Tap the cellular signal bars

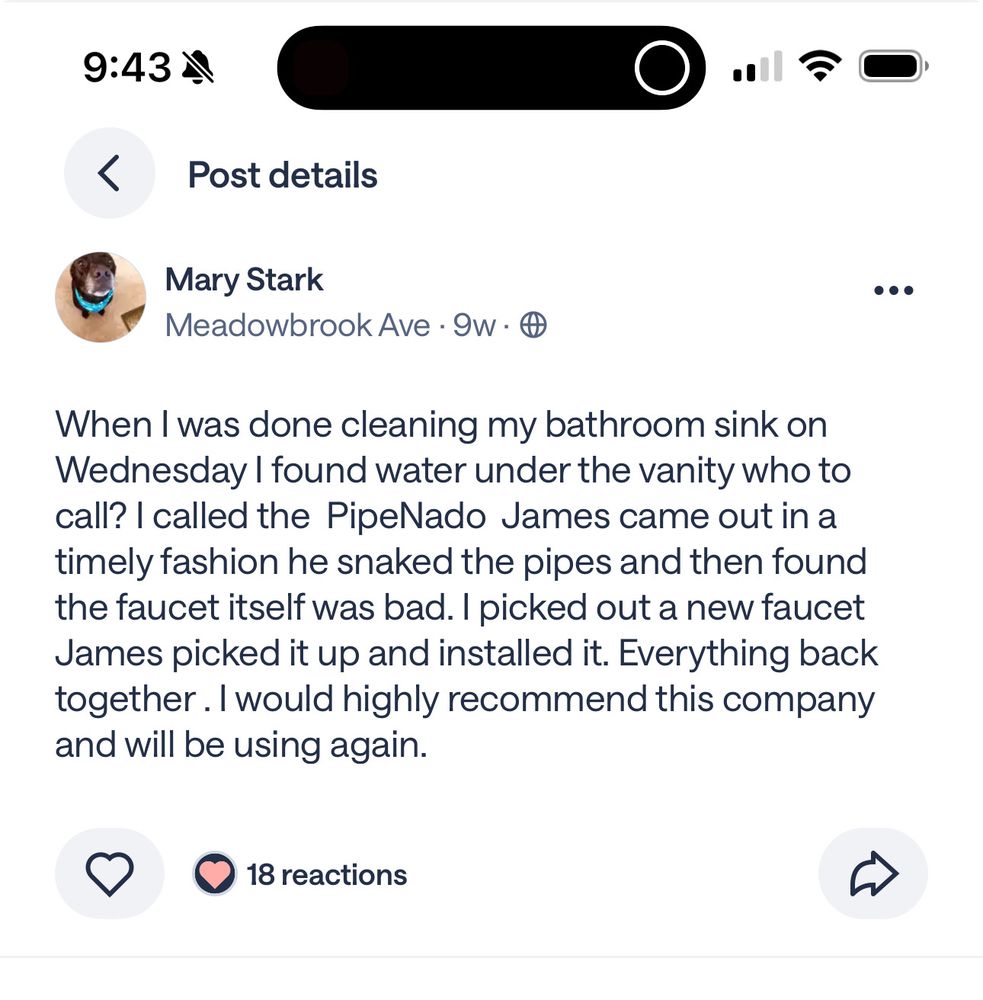point(757,68)
